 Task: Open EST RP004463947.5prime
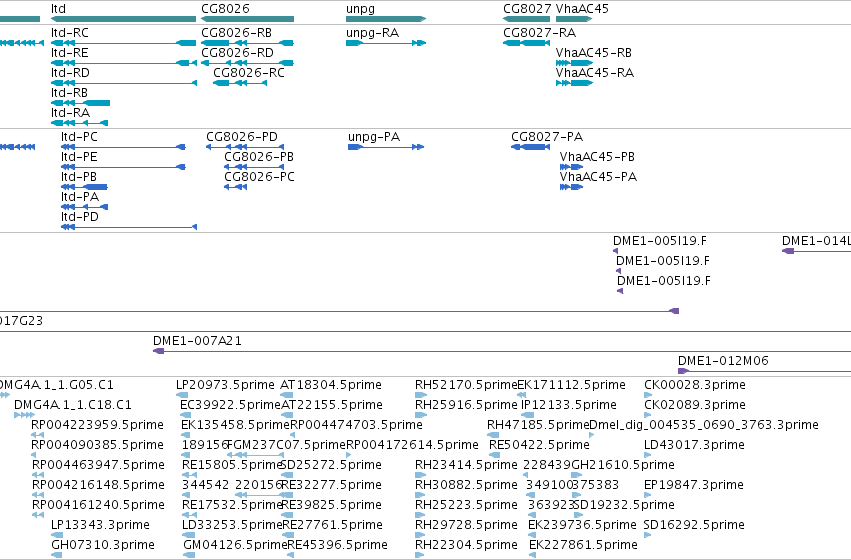click(x=98, y=465)
